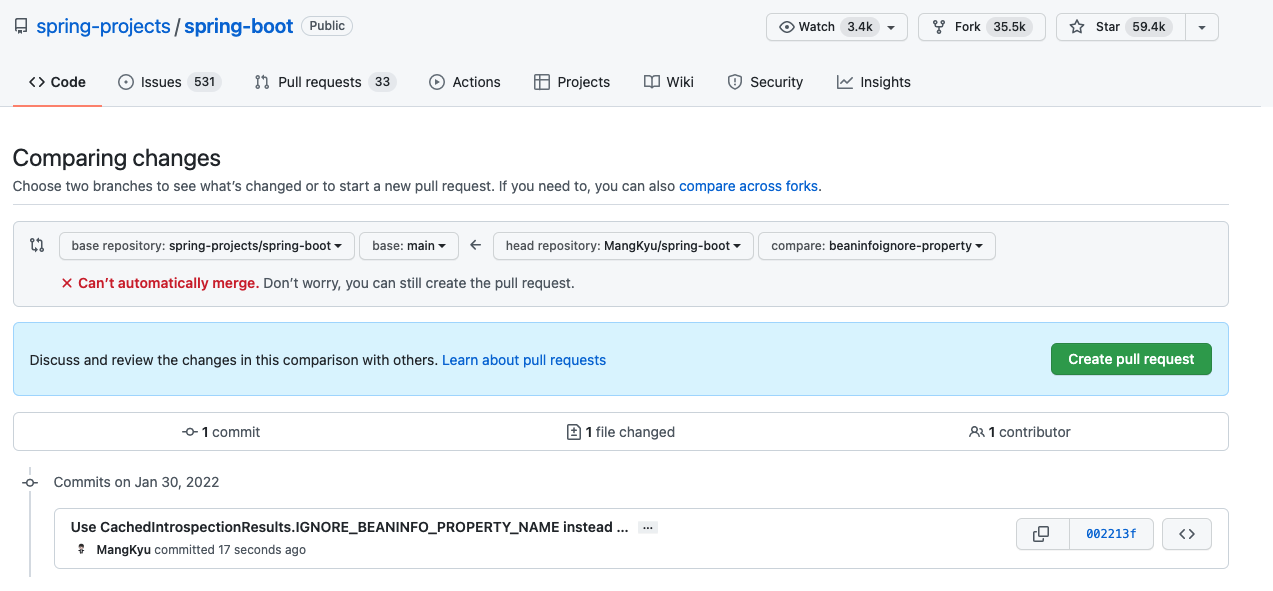The image size is (1273, 591).
Task: Go to the Actions tab
Action: [464, 82]
